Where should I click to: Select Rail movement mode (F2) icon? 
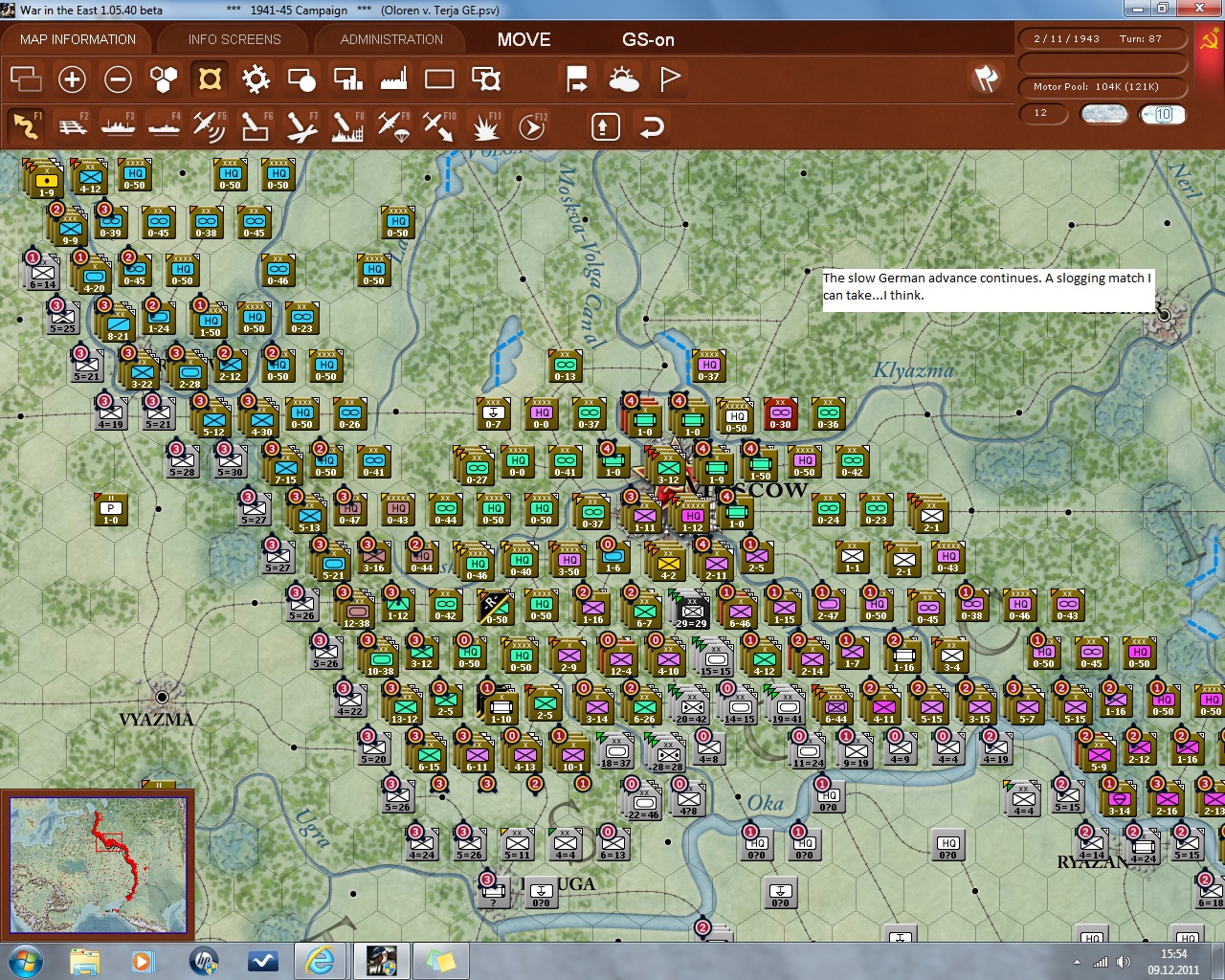click(72, 126)
